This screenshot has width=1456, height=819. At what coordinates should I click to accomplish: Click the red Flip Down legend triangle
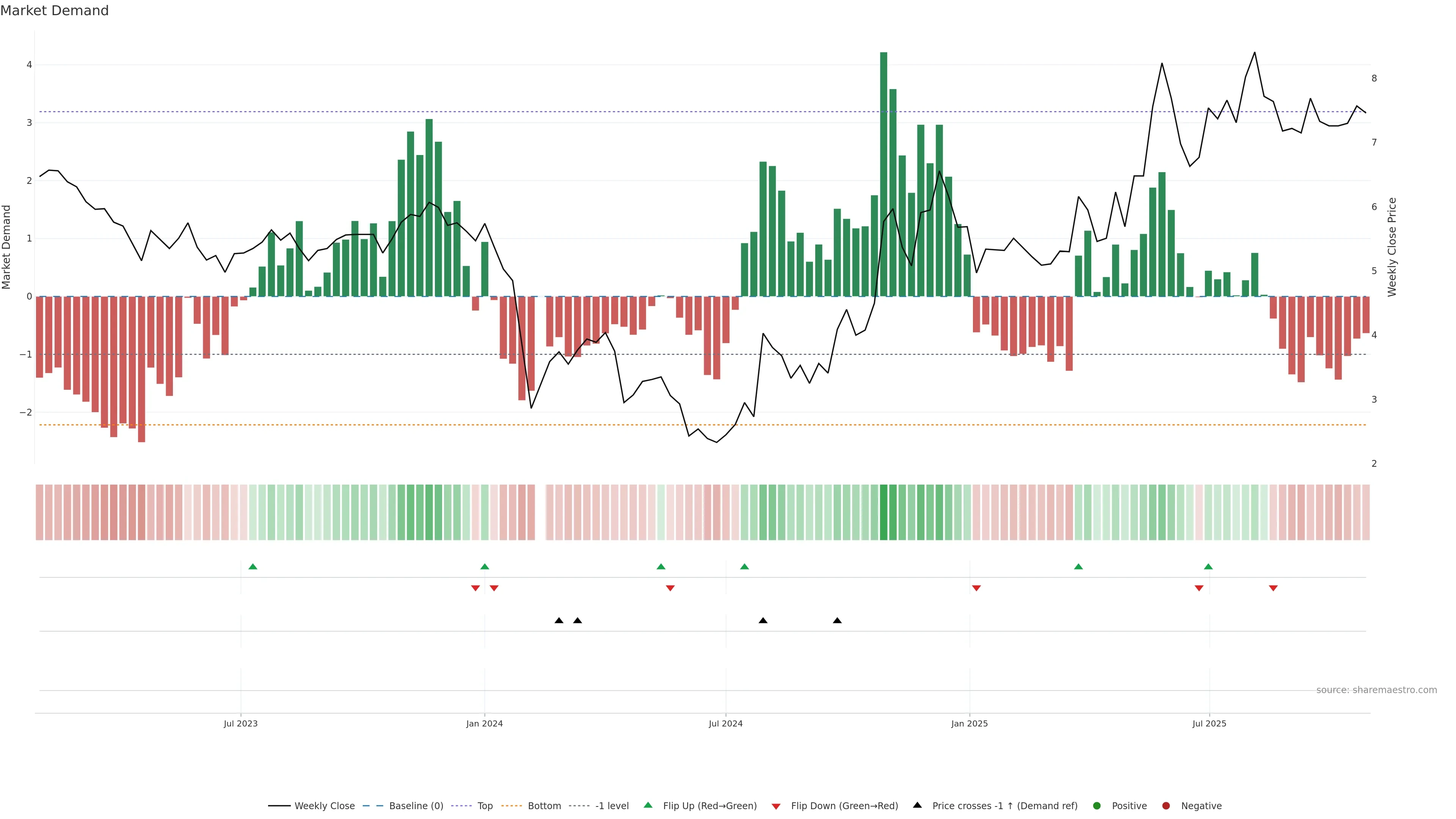[776, 806]
